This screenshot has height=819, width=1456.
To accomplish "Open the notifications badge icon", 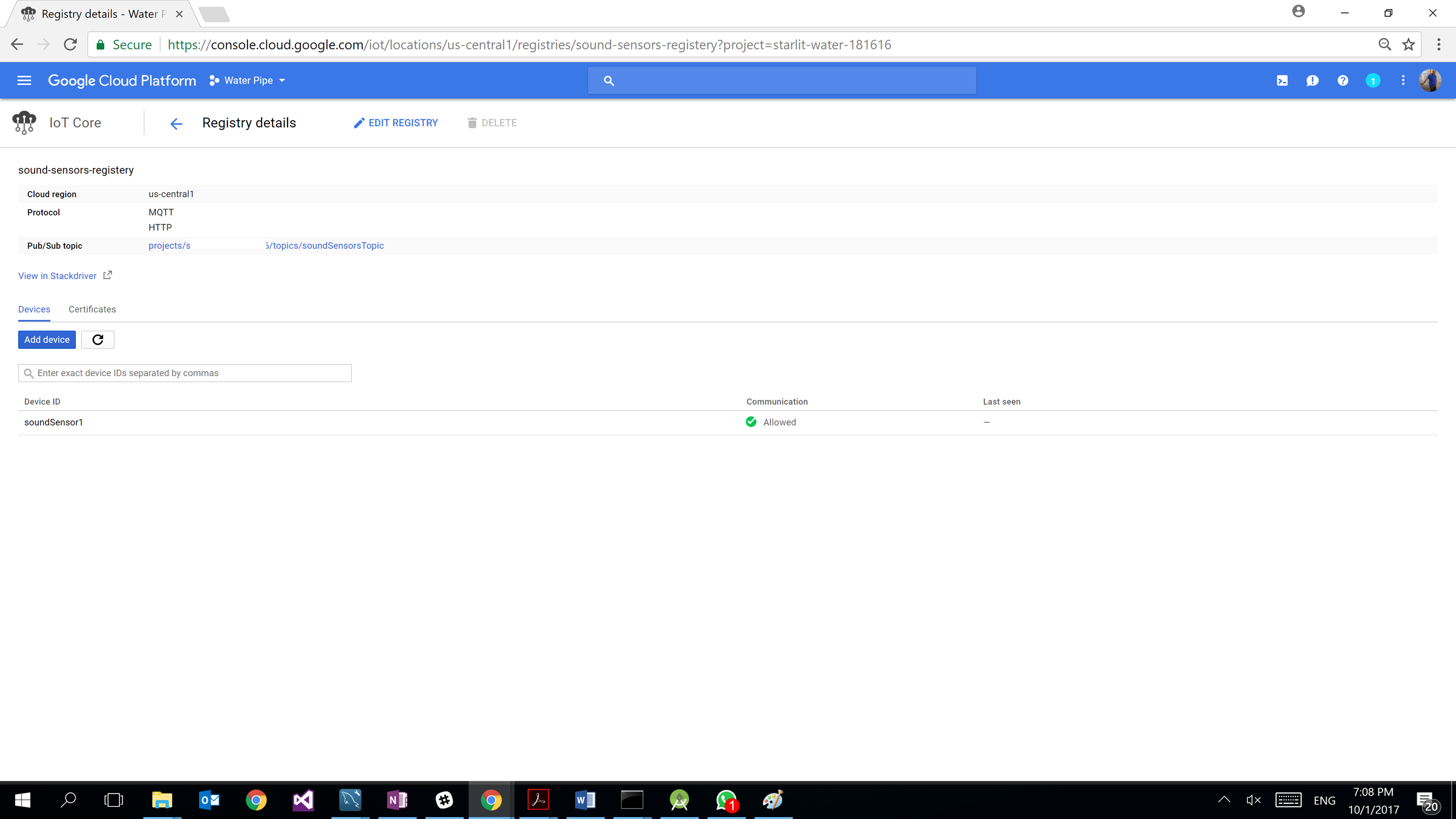I will (1373, 81).
